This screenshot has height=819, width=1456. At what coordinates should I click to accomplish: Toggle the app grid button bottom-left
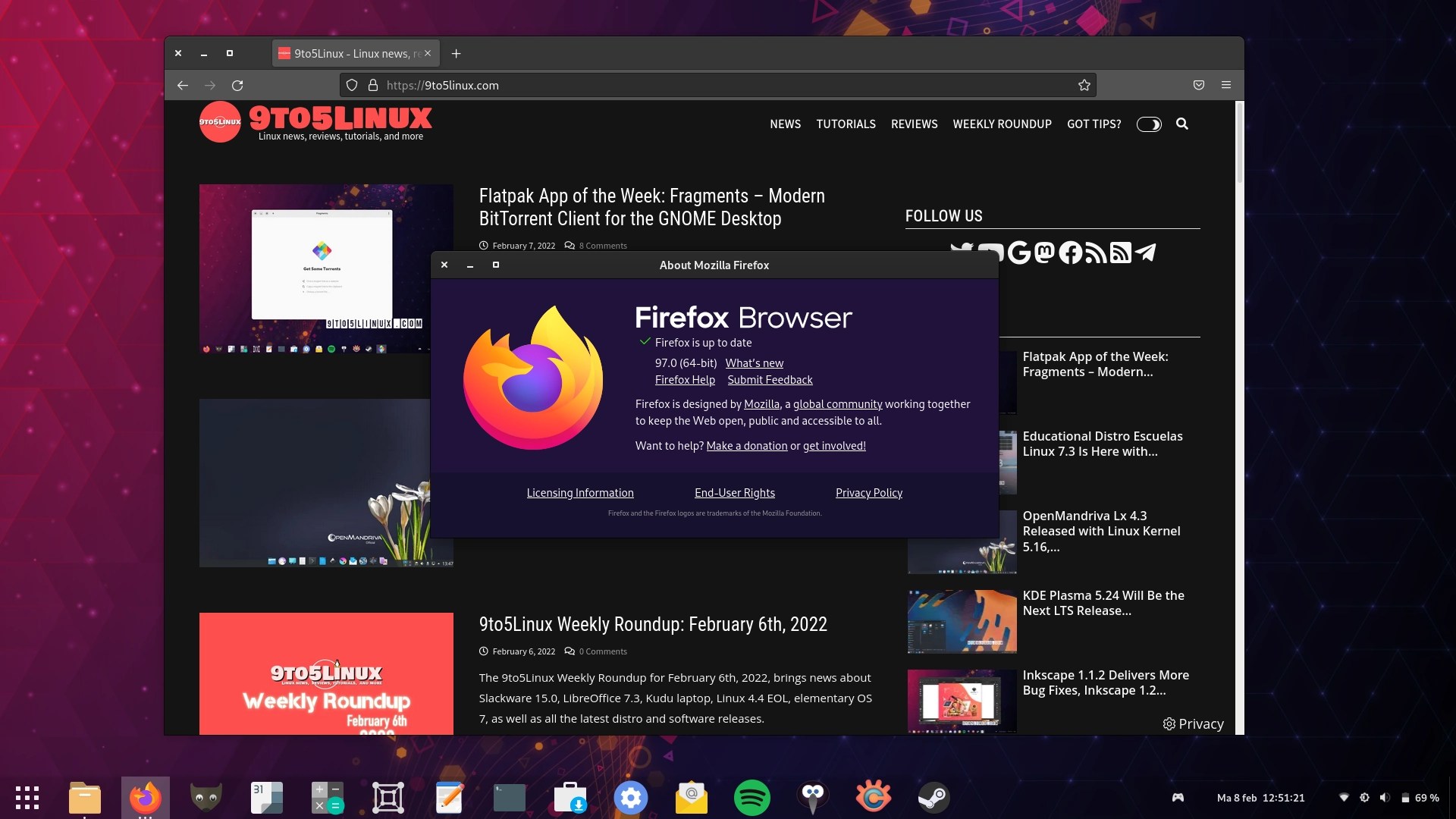27,797
